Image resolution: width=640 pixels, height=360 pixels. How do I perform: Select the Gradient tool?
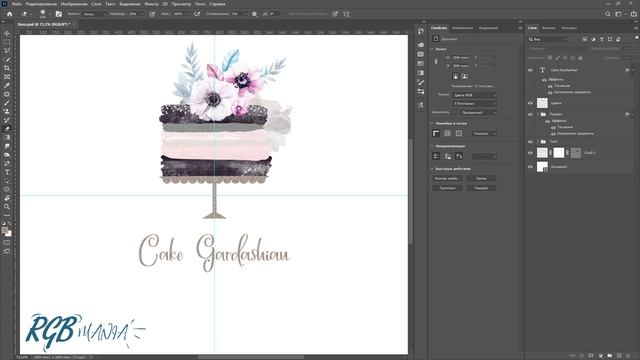pos(7,137)
